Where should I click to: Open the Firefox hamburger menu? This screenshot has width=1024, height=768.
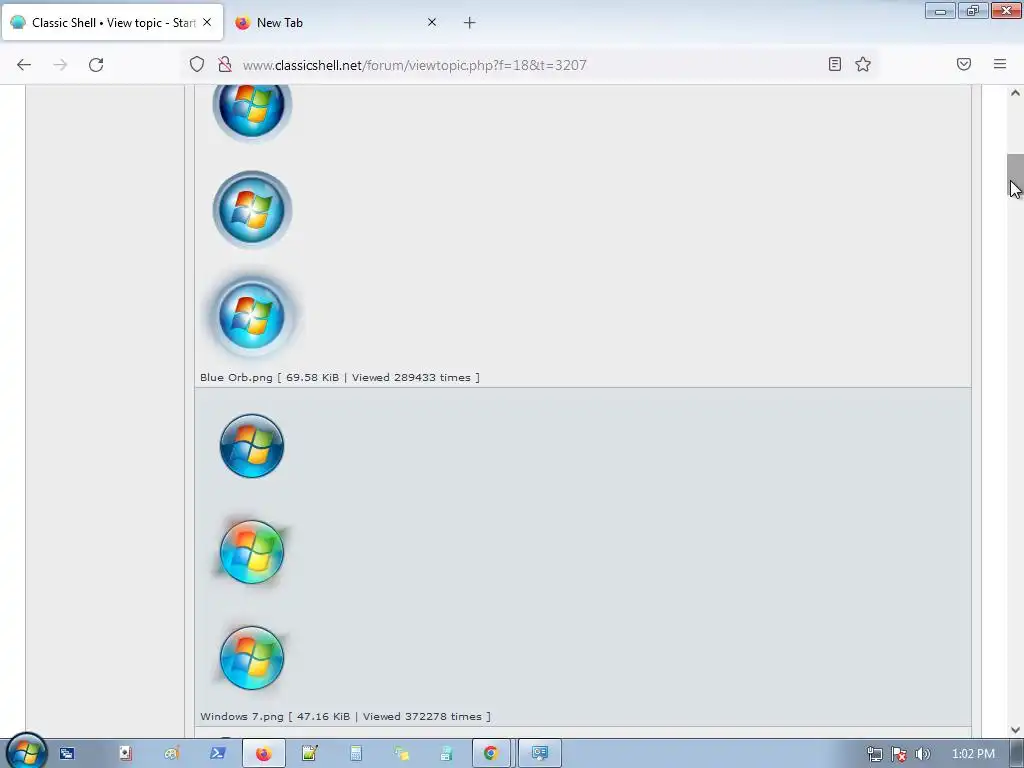tap(1000, 64)
